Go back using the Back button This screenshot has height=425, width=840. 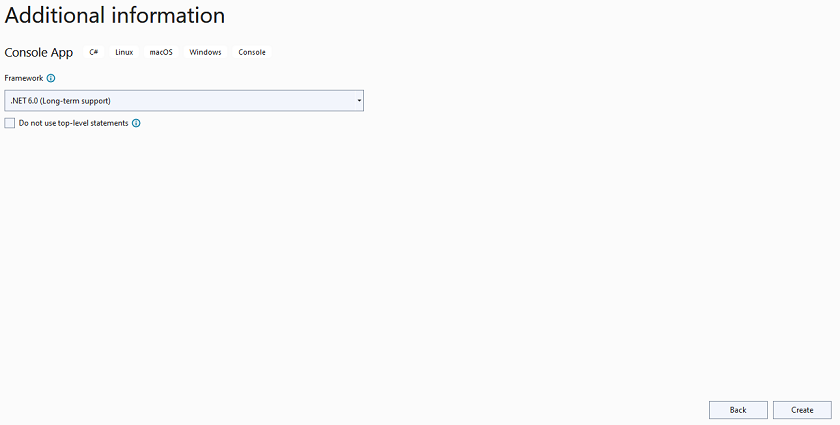click(x=738, y=410)
